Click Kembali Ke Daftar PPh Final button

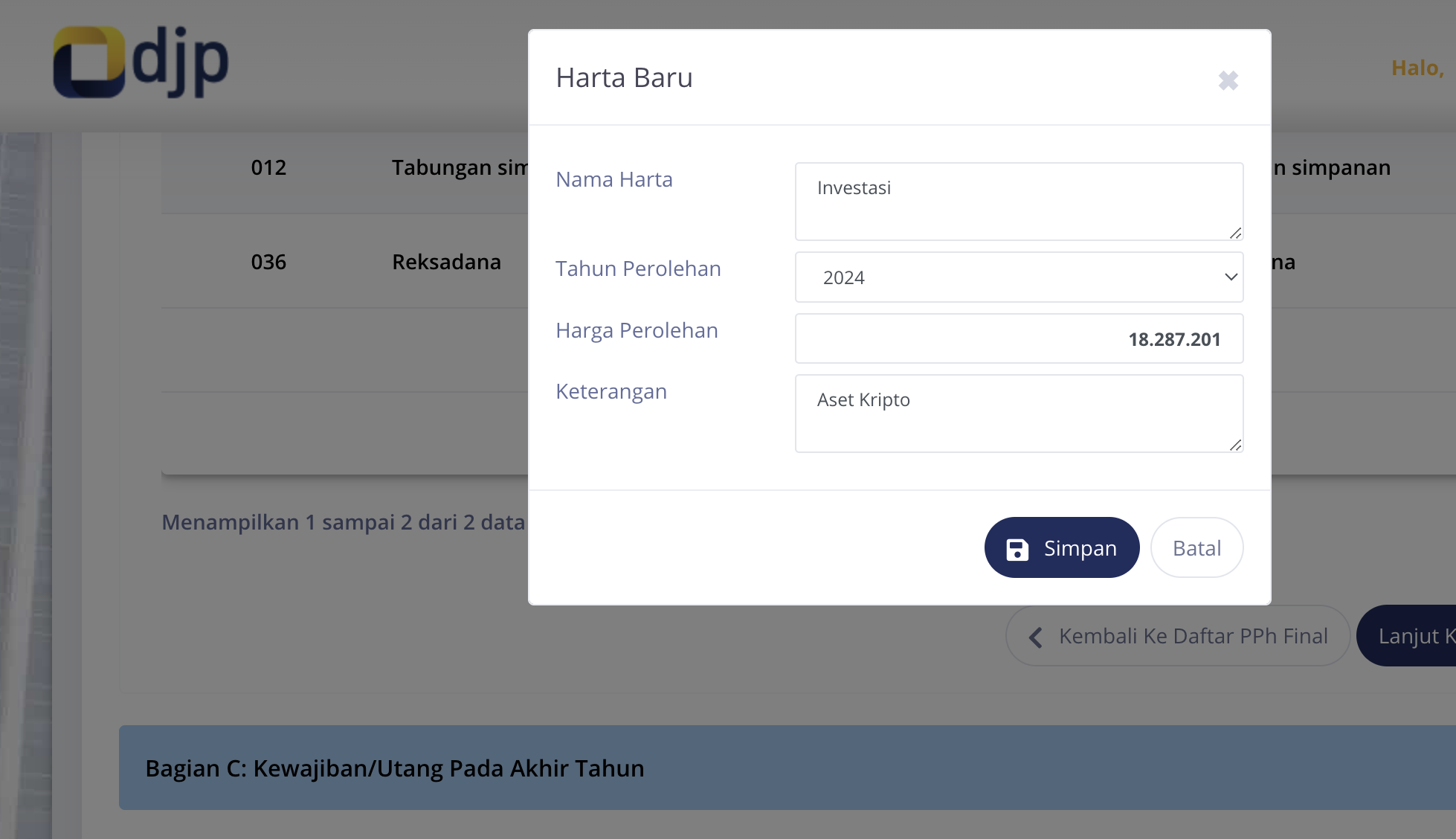click(x=1178, y=636)
